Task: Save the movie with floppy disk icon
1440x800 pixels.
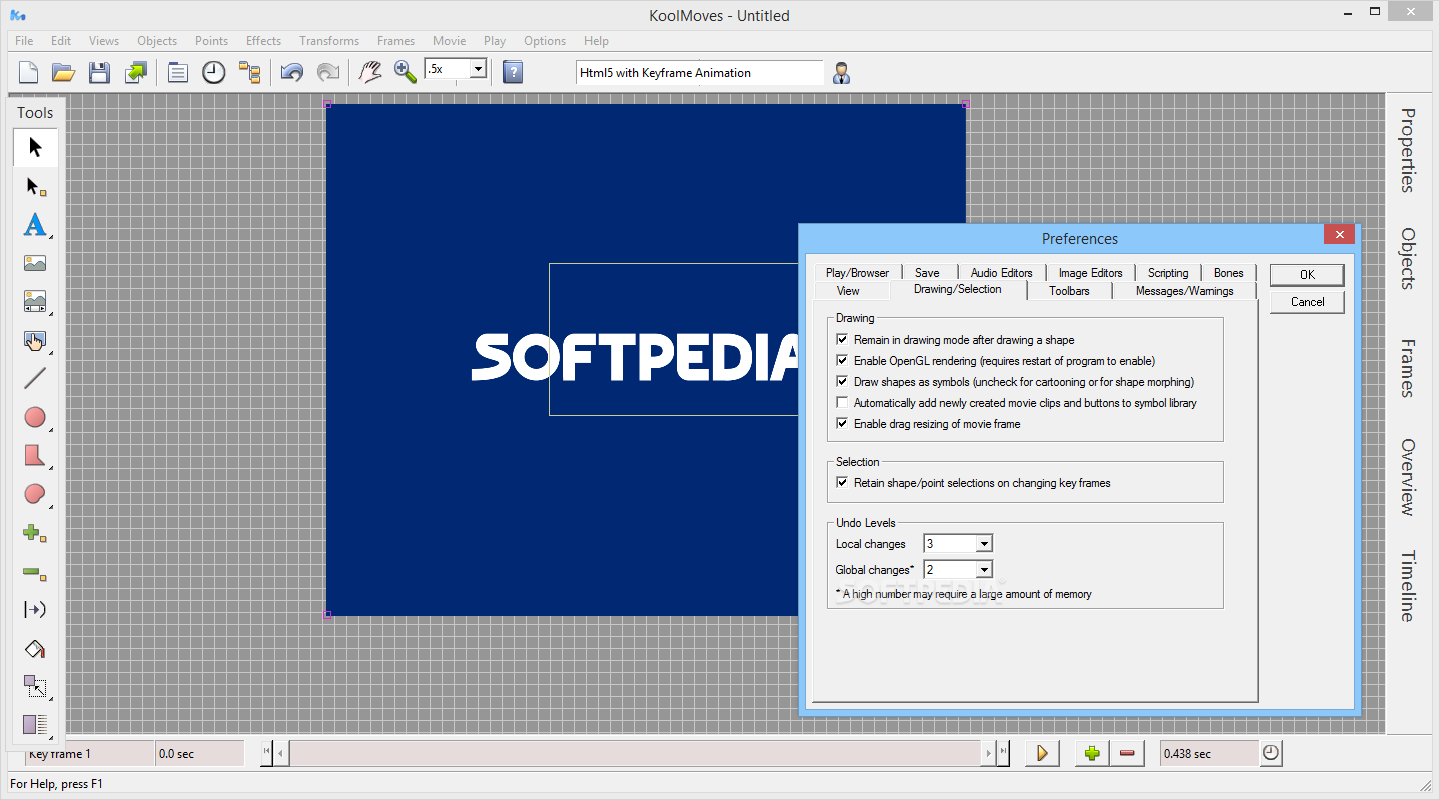Action: 99,72
